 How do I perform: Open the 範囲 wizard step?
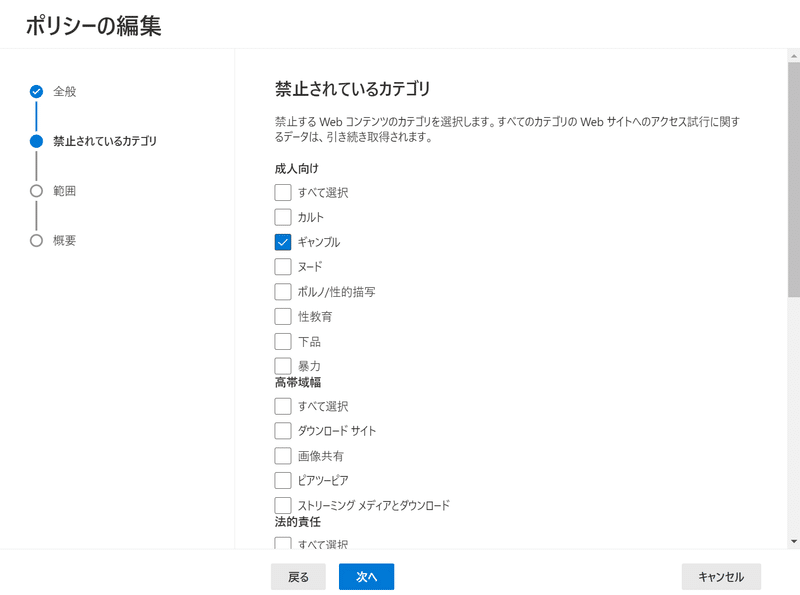(64, 191)
